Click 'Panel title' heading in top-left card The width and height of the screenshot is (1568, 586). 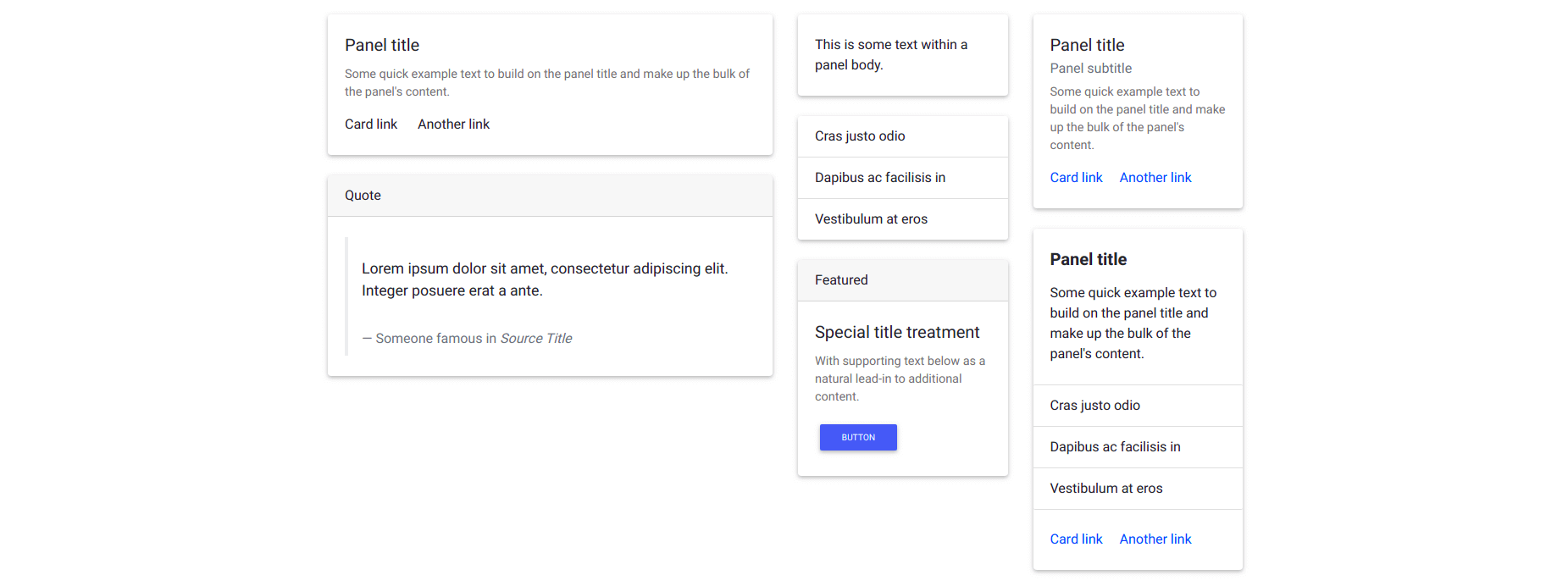382,45
